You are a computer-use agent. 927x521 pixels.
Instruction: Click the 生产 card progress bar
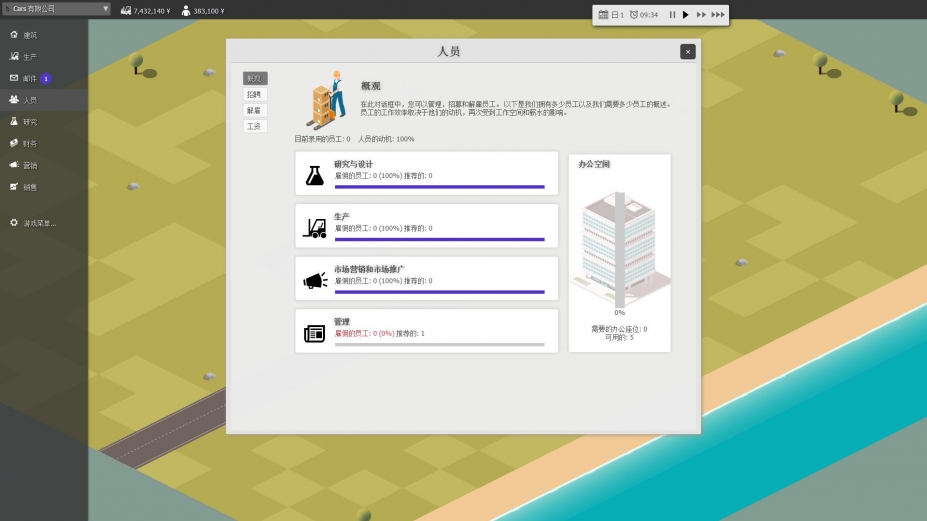[439, 240]
